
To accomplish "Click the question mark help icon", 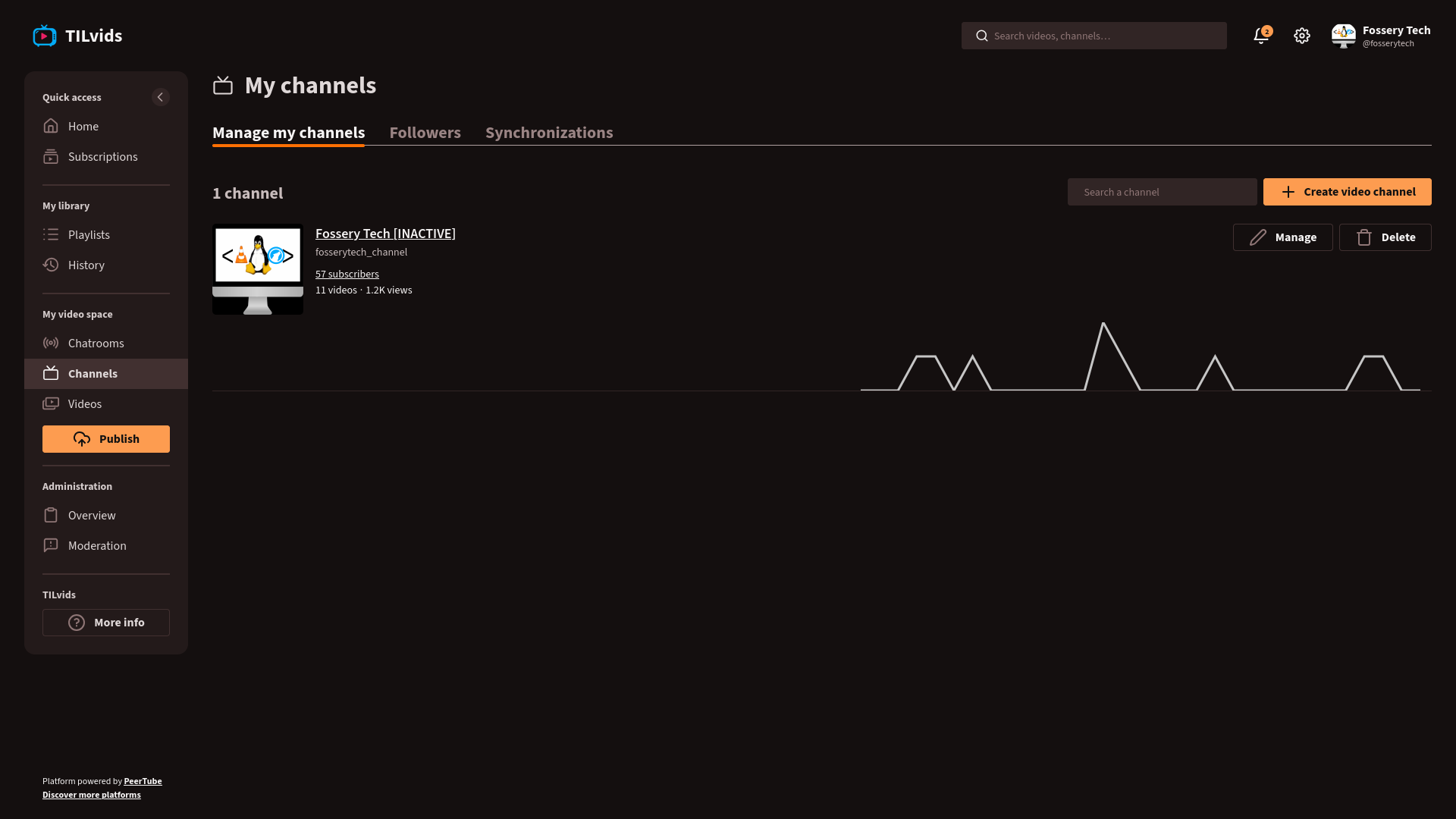I will (77, 623).
